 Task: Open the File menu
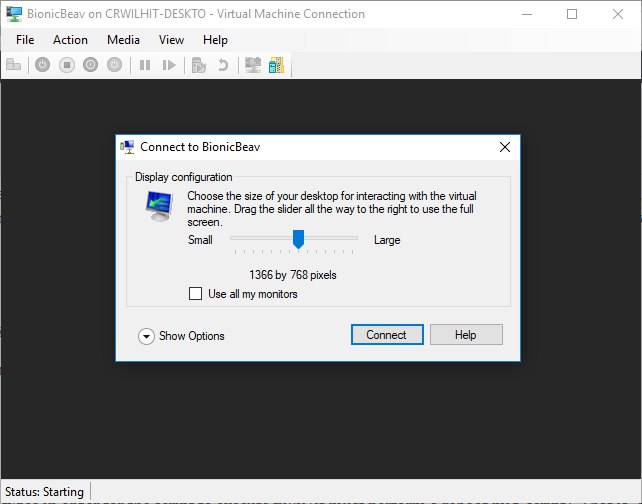click(25, 40)
